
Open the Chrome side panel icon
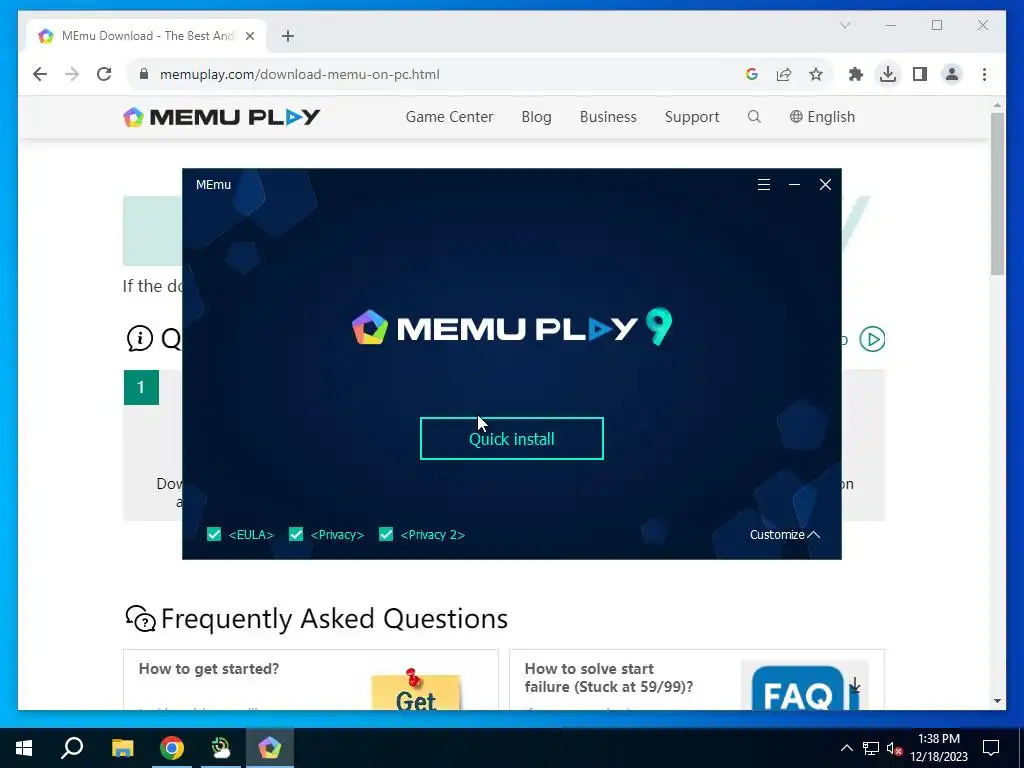[920, 74]
